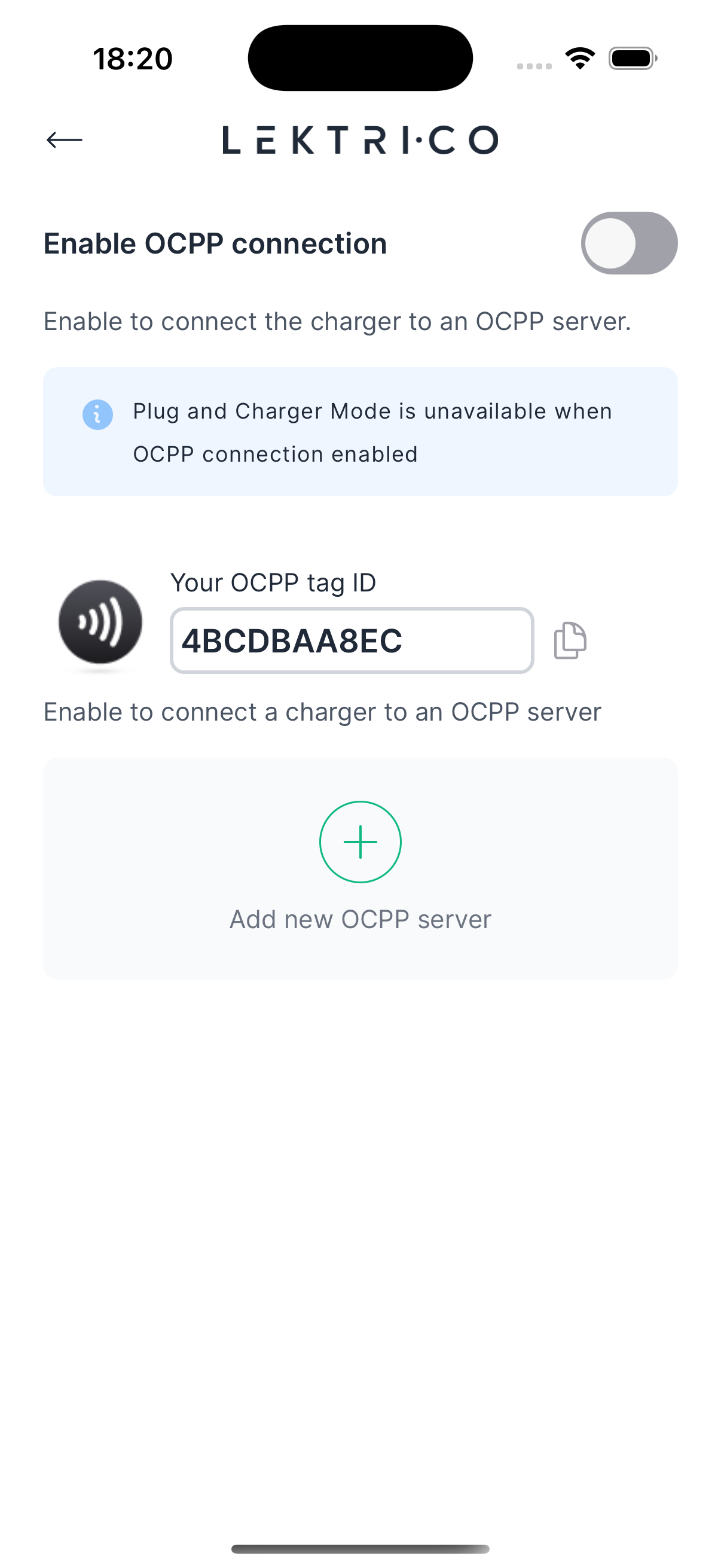Viewport: 721px width, 1568px height.
Task: Tap "Enable to connect the charger" description
Action: 337,321
